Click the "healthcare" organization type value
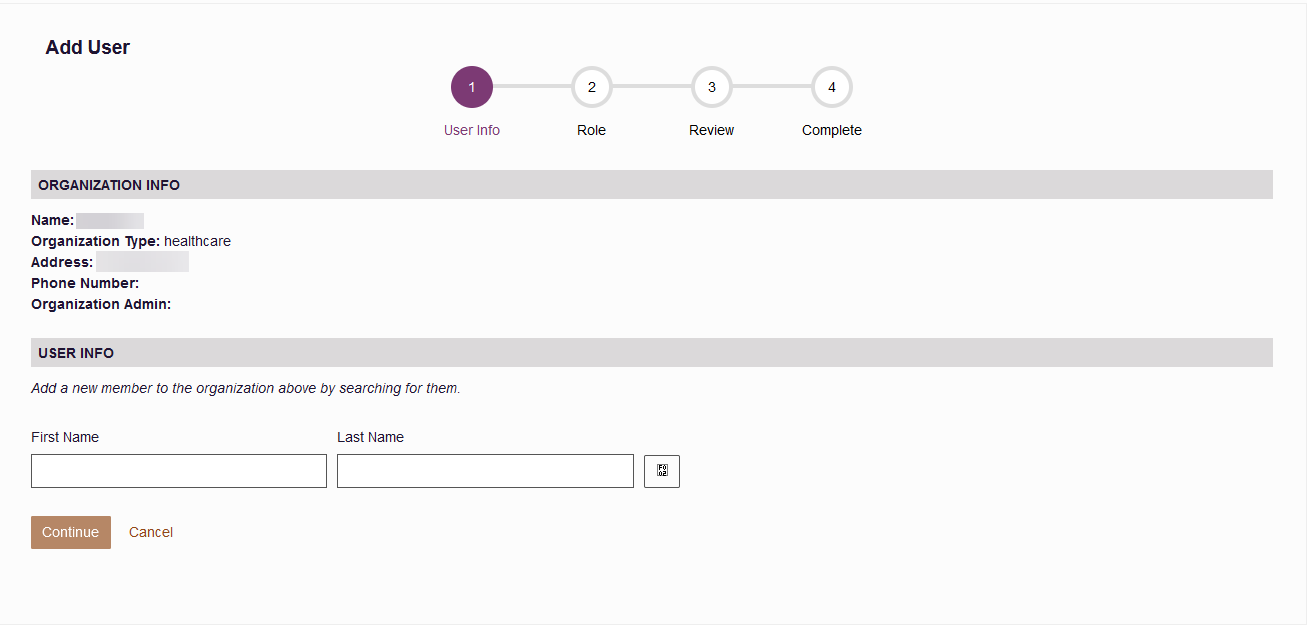This screenshot has width=1307, height=625. click(197, 241)
